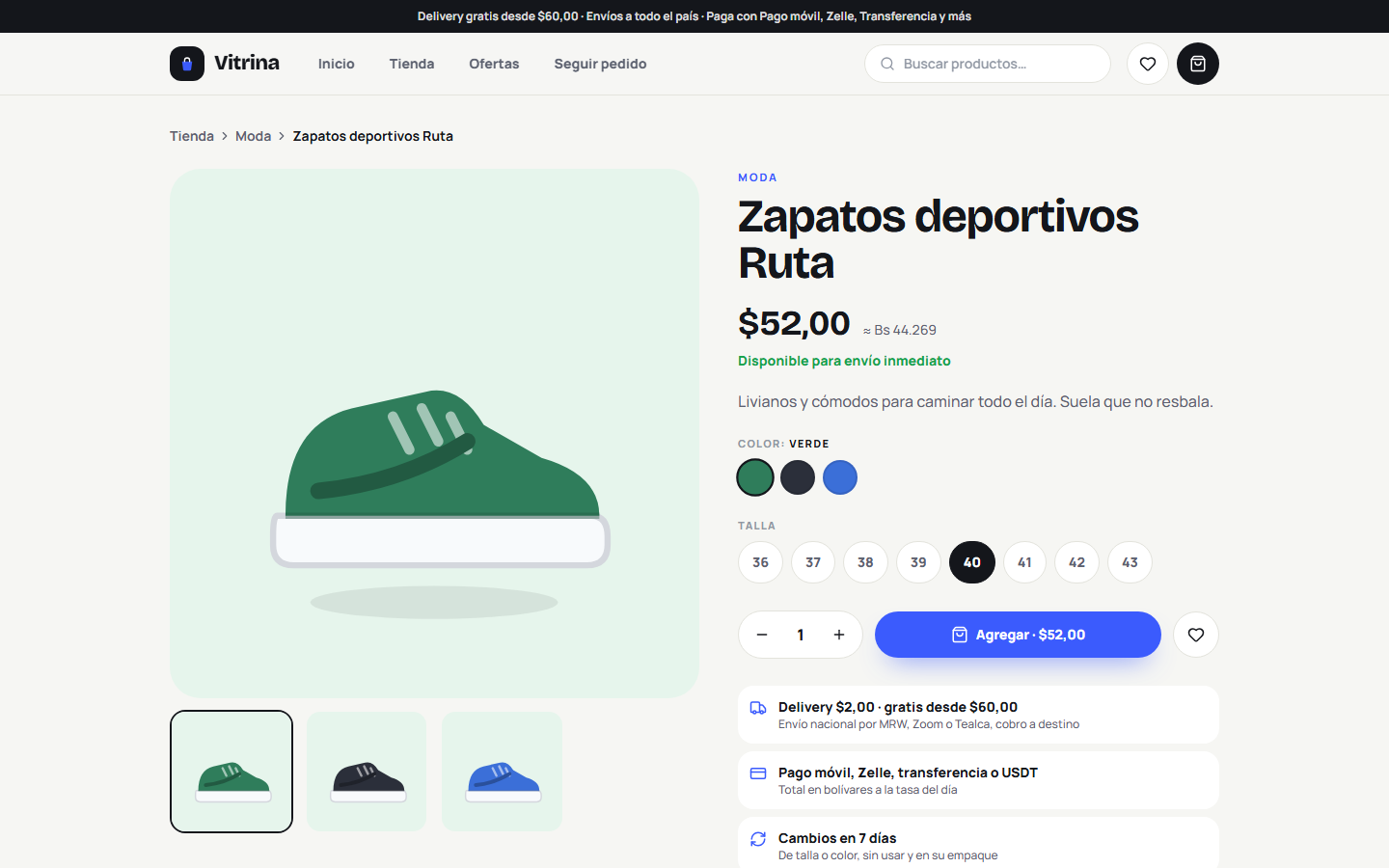Choose size 41
Screen dimensions: 1389x868
(x=1024, y=562)
